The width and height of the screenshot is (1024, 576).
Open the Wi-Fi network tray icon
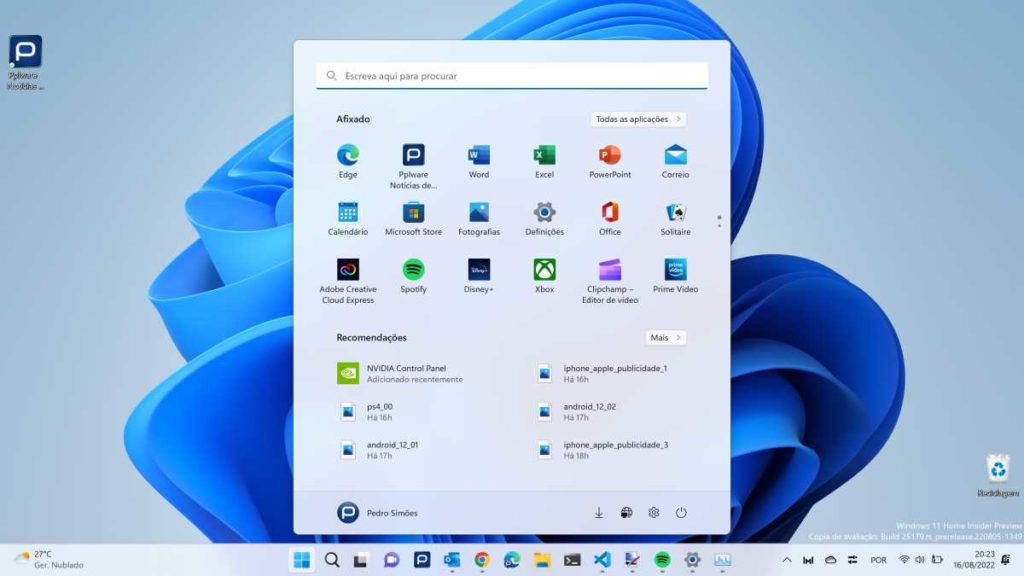(x=904, y=560)
